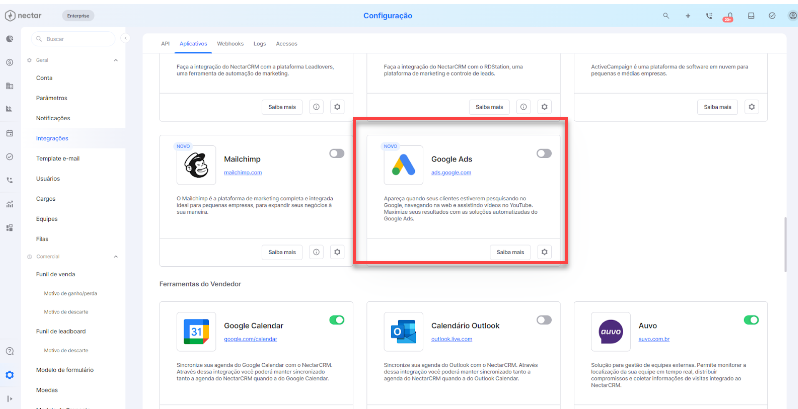Screen dimensions: 798x409
Task: Open the search magnifier in top bar
Action: pos(666,16)
